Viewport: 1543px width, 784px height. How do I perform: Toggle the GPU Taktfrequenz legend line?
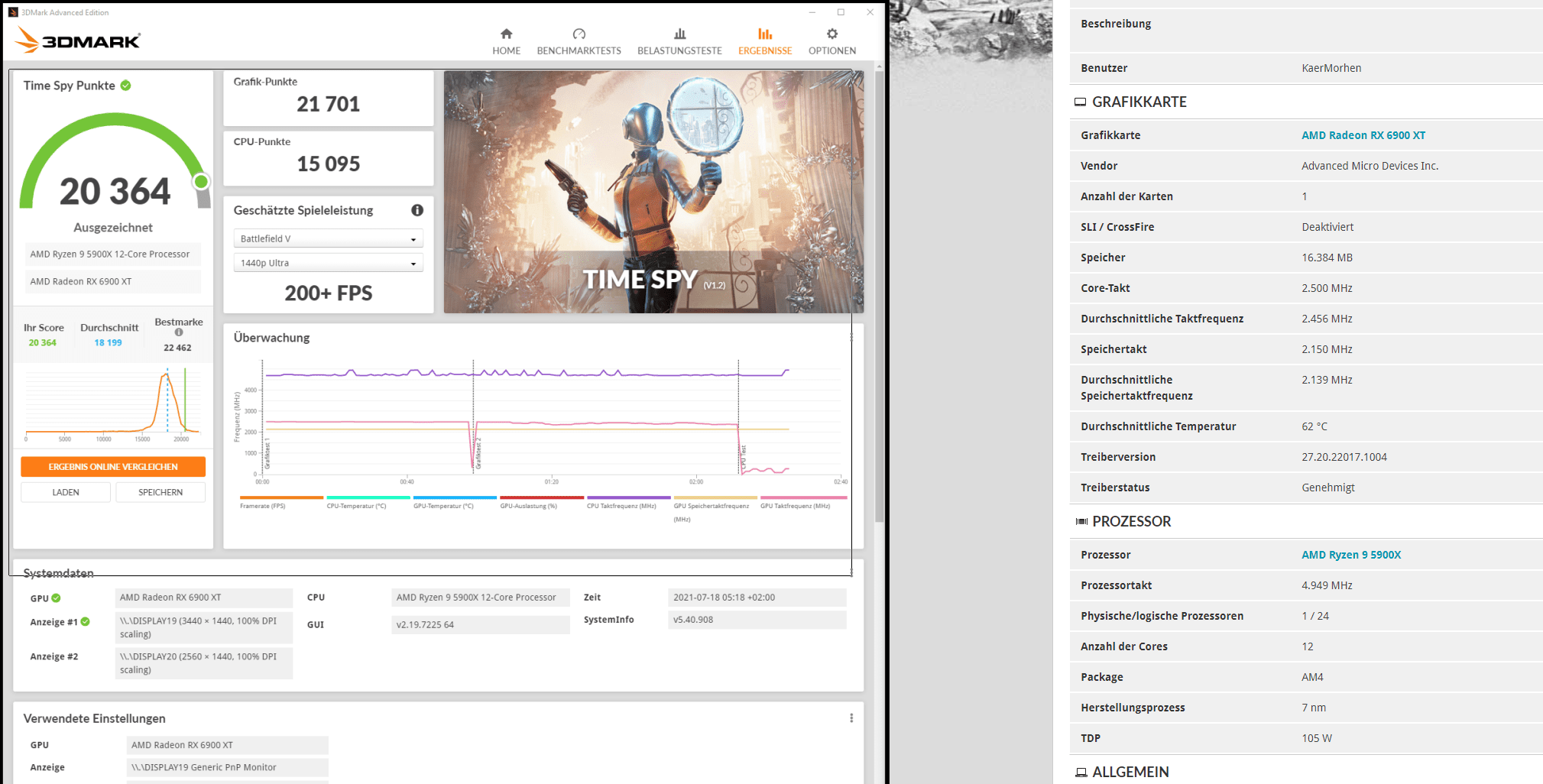[x=802, y=502]
